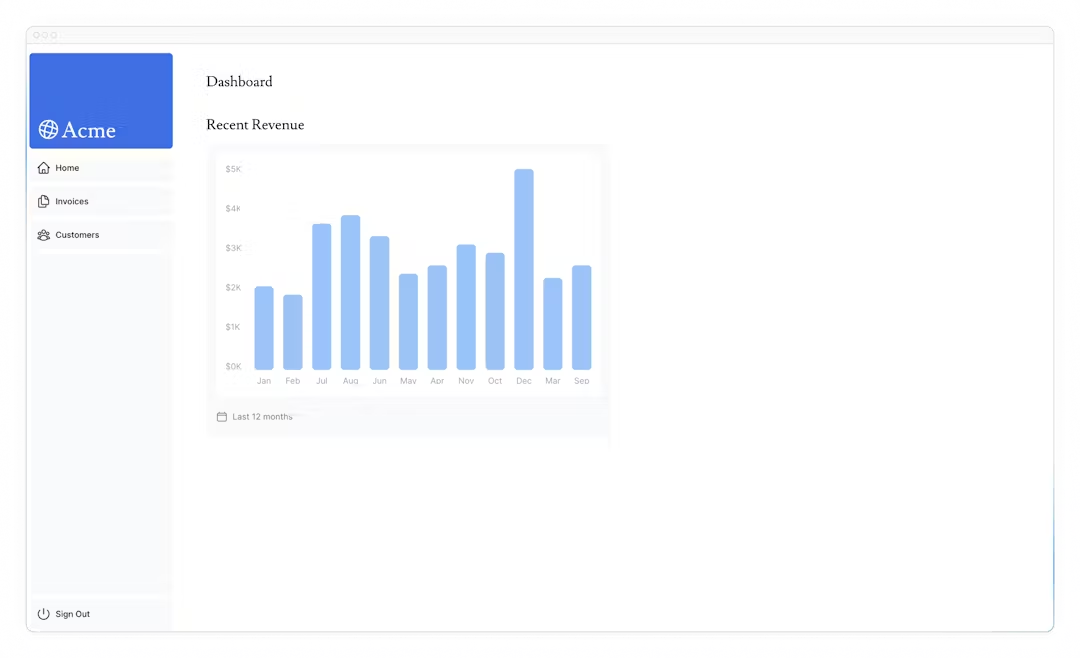Click the Acme brand name text
This screenshot has width=1080, height=658.
click(x=88, y=130)
